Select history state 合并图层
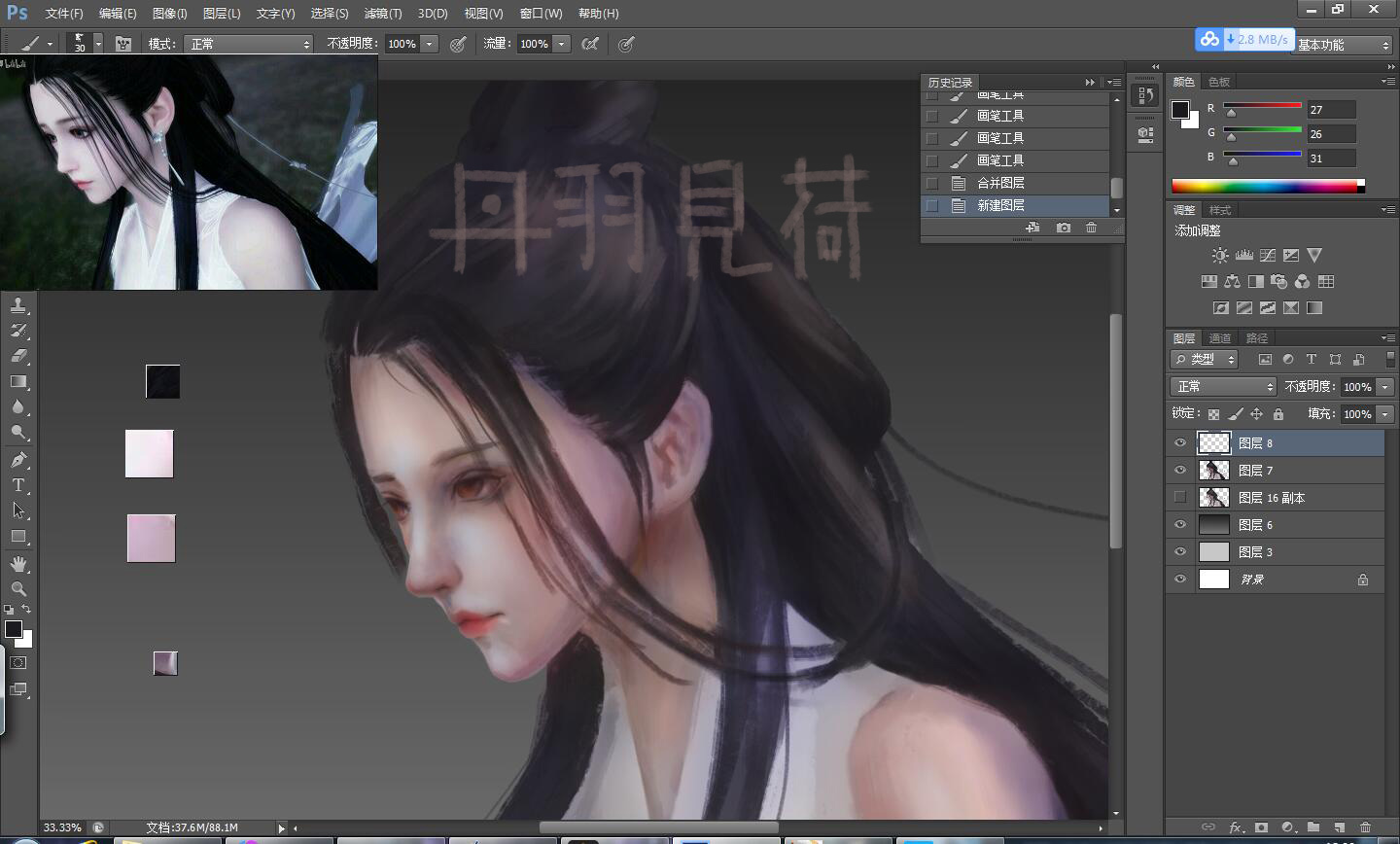1400x844 pixels. click(x=1015, y=183)
